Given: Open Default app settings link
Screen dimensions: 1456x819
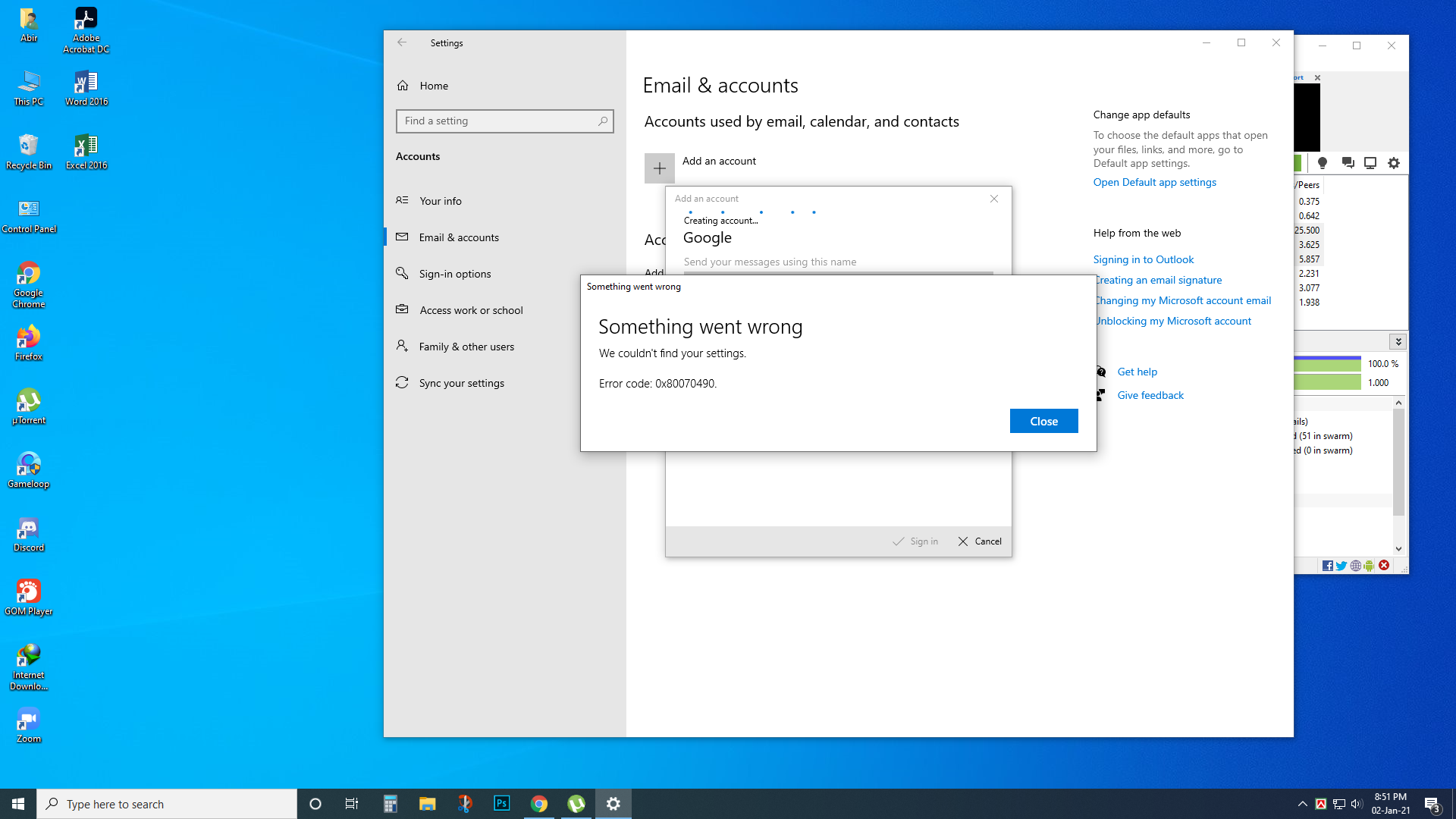Looking at the screenshot, I should coord(1154,182).
